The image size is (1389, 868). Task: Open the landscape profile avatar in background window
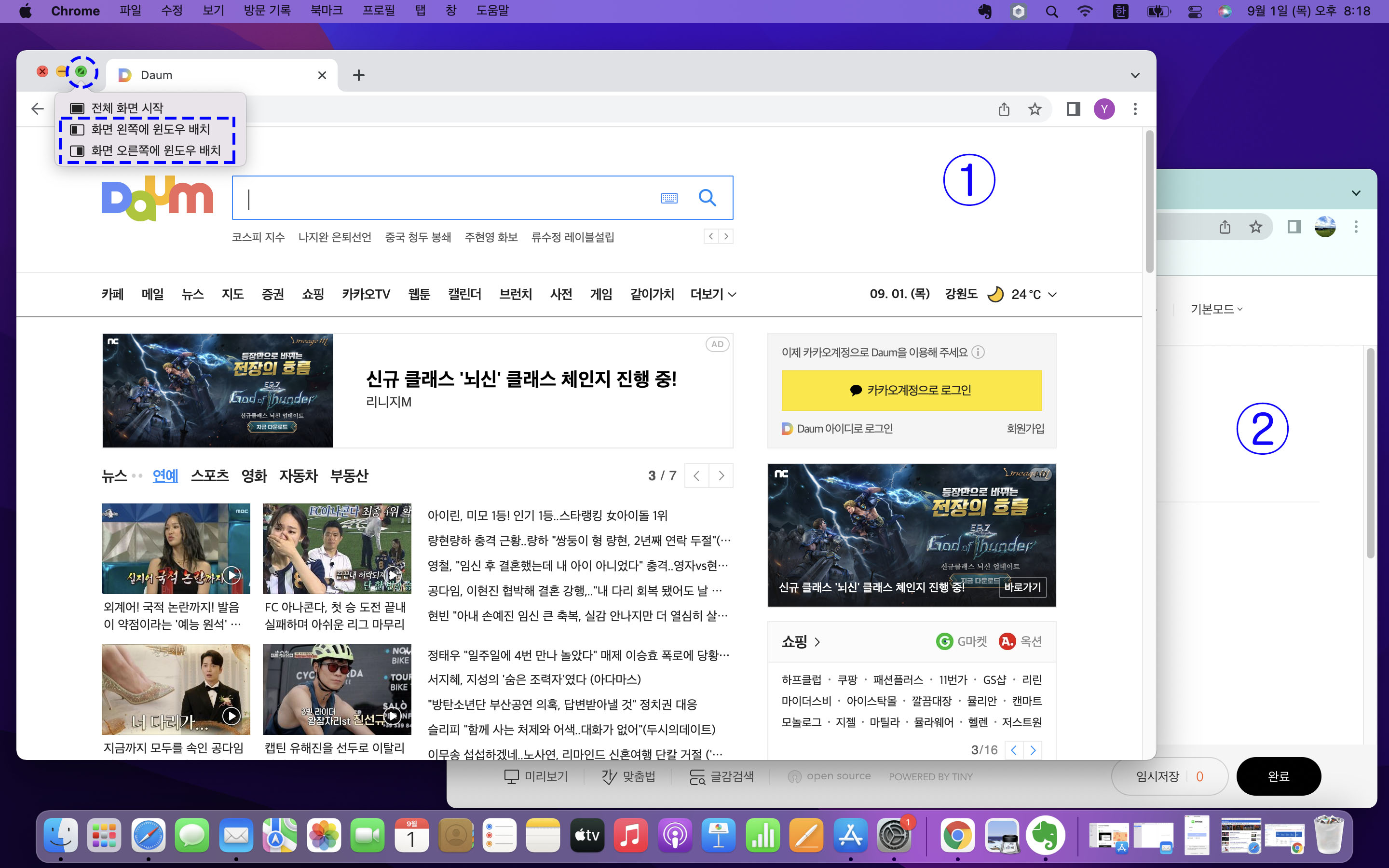[1325, 227]
